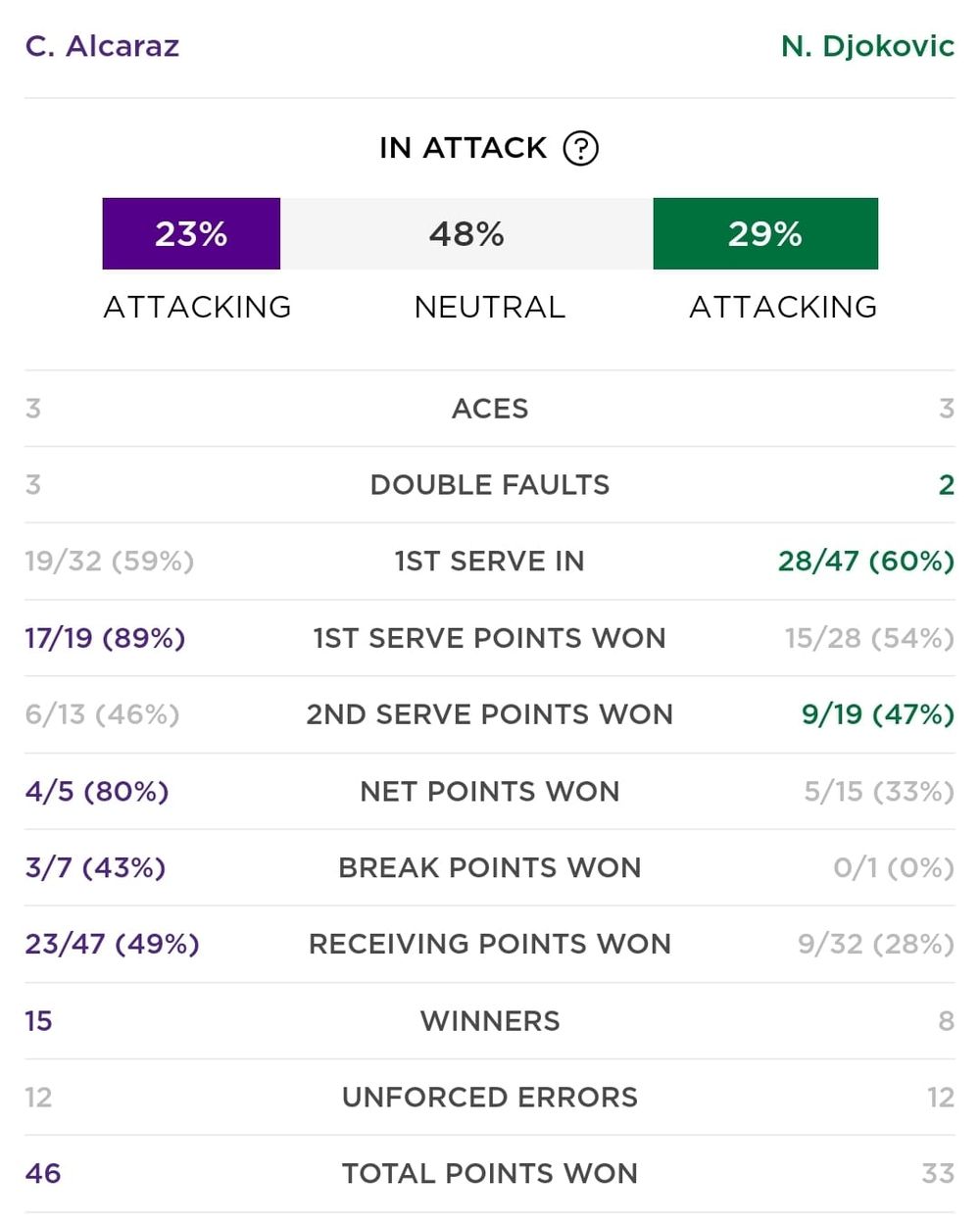Click the 1ST SERVE POINTS WON label
Viewport: 980px width, 1224px height.
coord(490,638)
